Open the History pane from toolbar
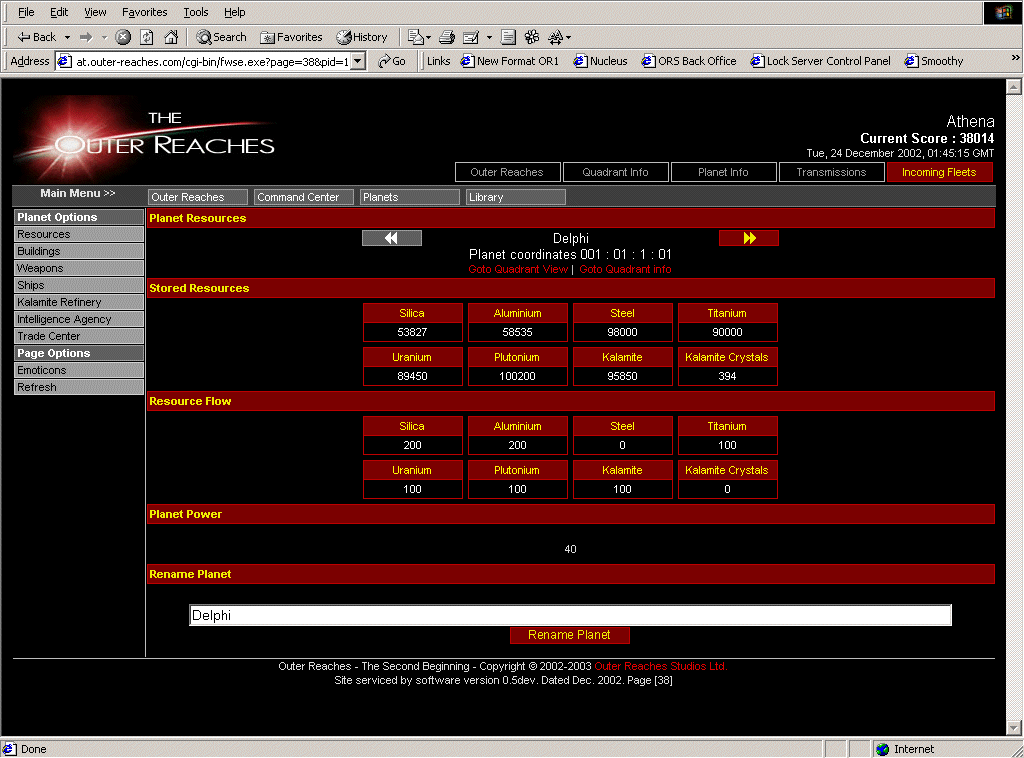 point(362,37)
